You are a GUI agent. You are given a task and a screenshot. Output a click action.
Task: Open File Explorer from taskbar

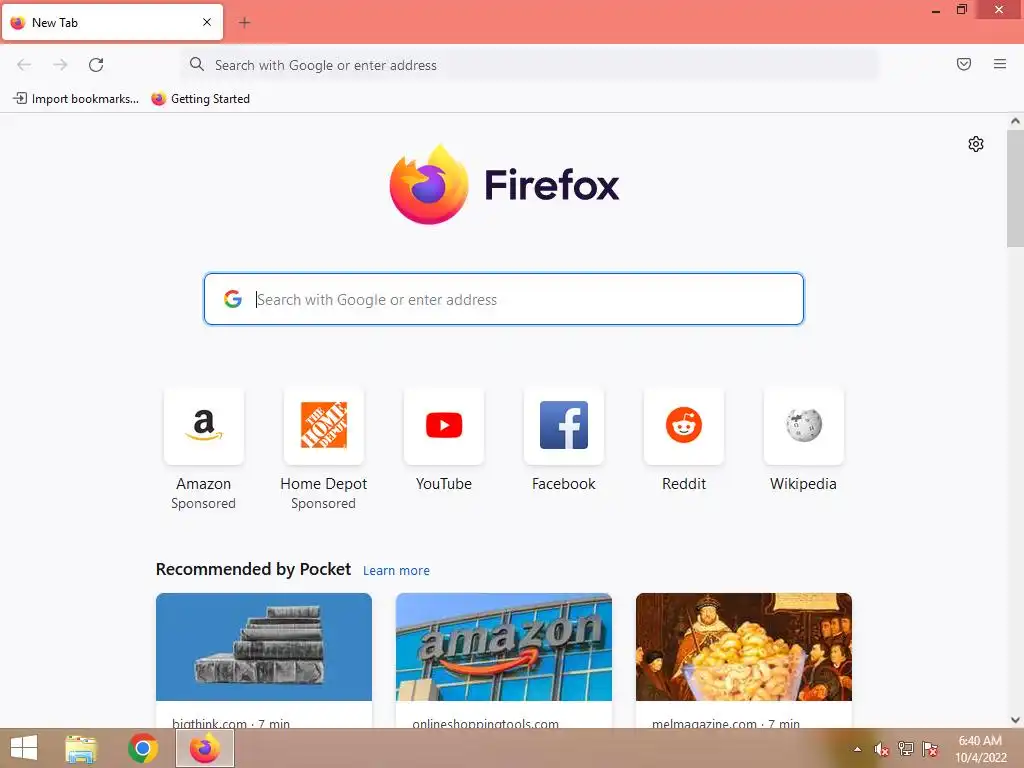pos(81,748)
